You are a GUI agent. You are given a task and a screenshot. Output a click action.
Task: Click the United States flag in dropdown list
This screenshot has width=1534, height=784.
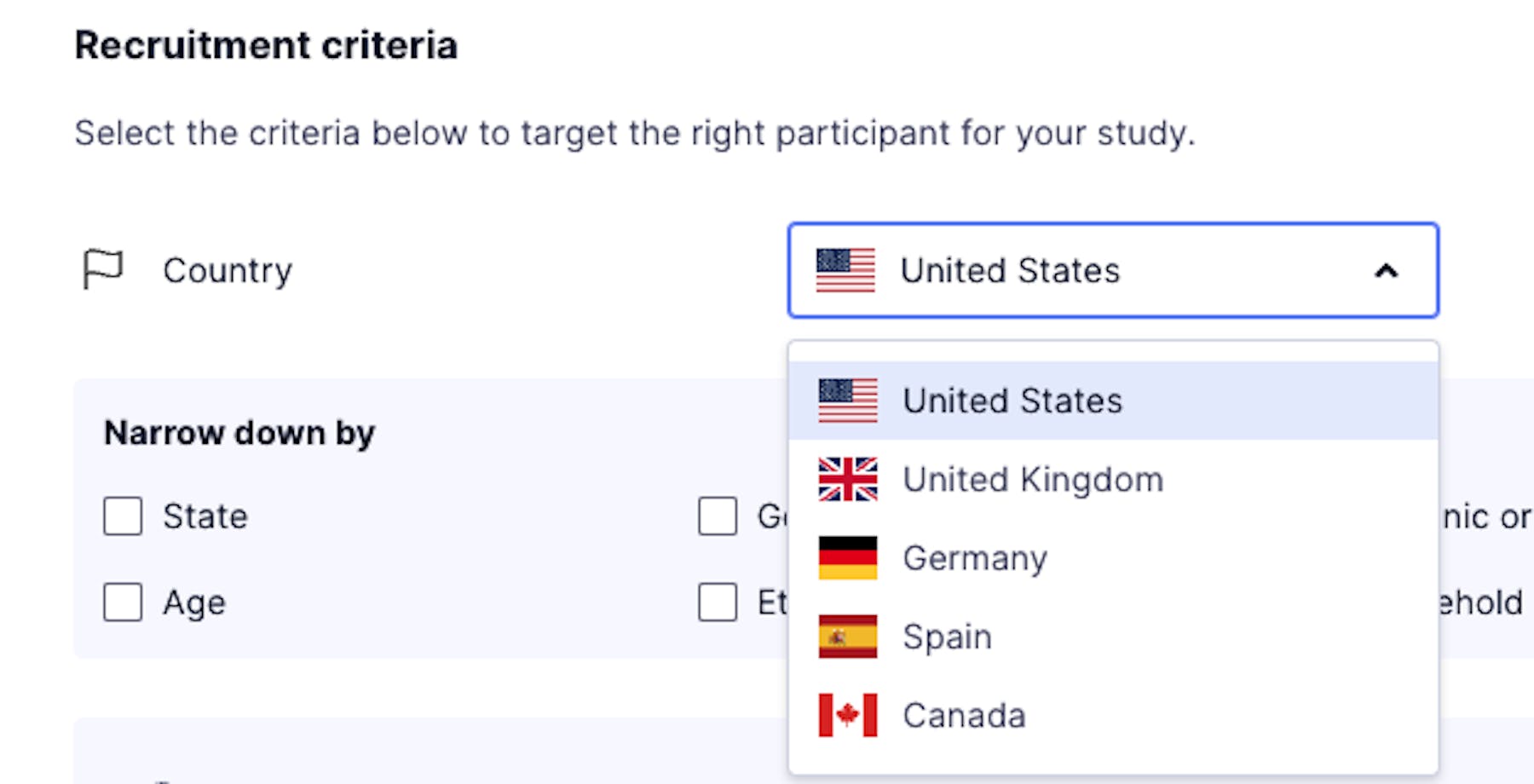(x=848, y=401)
